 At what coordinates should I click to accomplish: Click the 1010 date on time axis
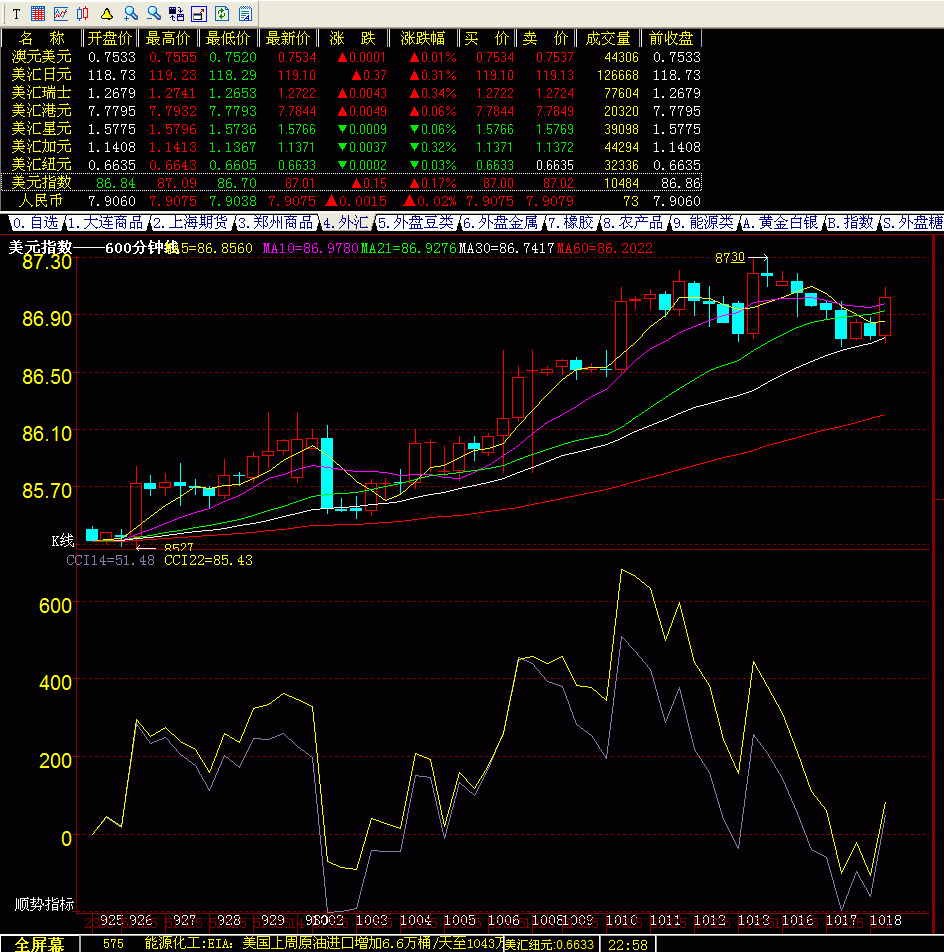pos(622,920)
